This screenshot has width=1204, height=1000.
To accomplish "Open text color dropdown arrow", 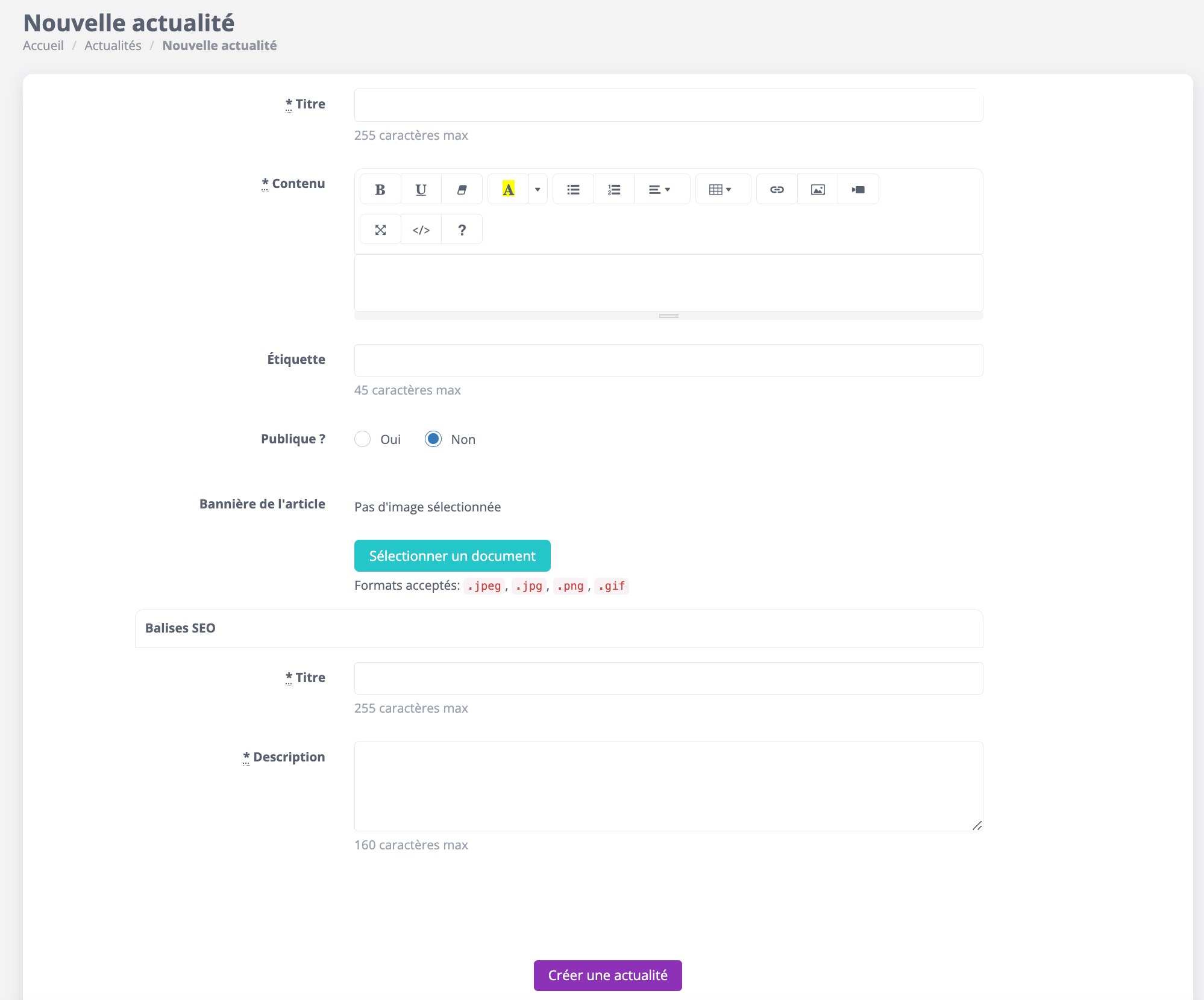I will coord(538,190).
